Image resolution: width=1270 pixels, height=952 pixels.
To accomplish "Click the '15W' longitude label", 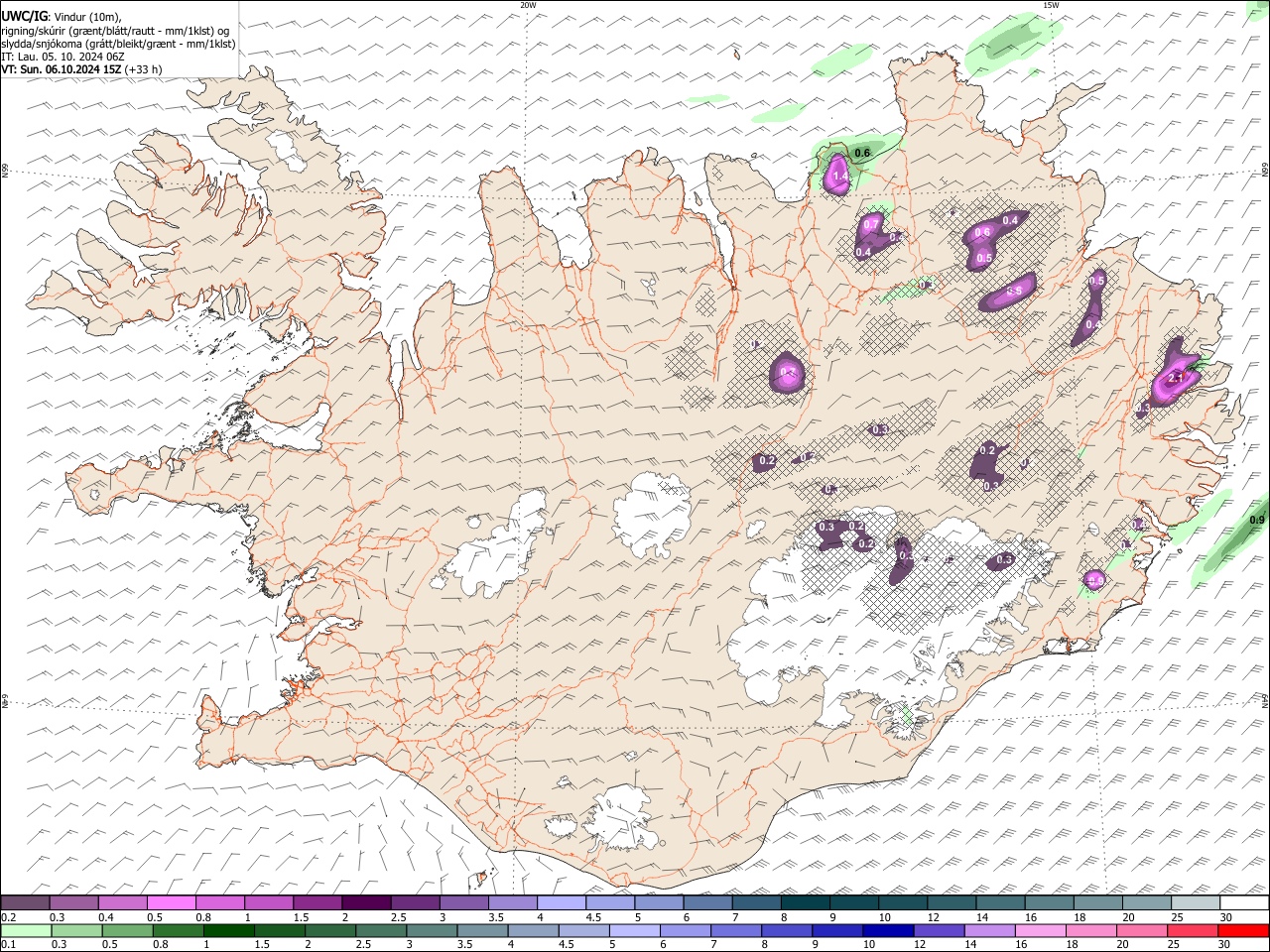I will point(1051,5).
